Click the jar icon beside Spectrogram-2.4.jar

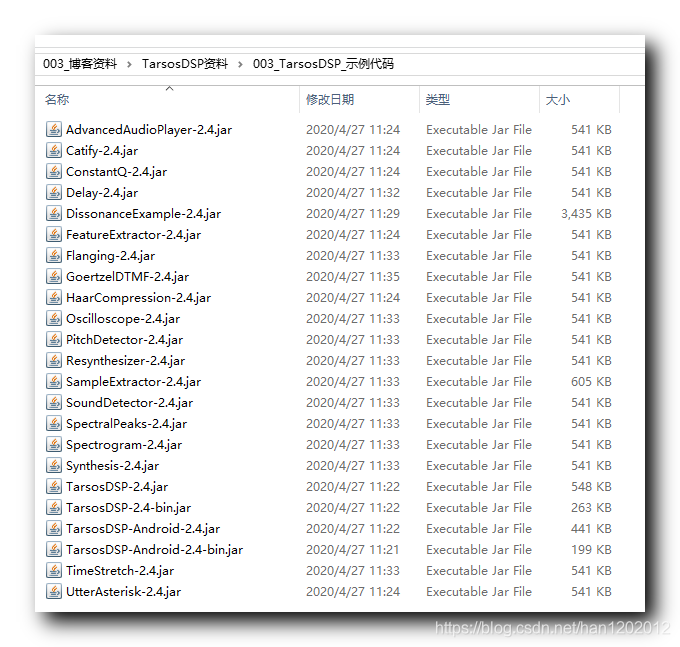(x=54, y=444)
